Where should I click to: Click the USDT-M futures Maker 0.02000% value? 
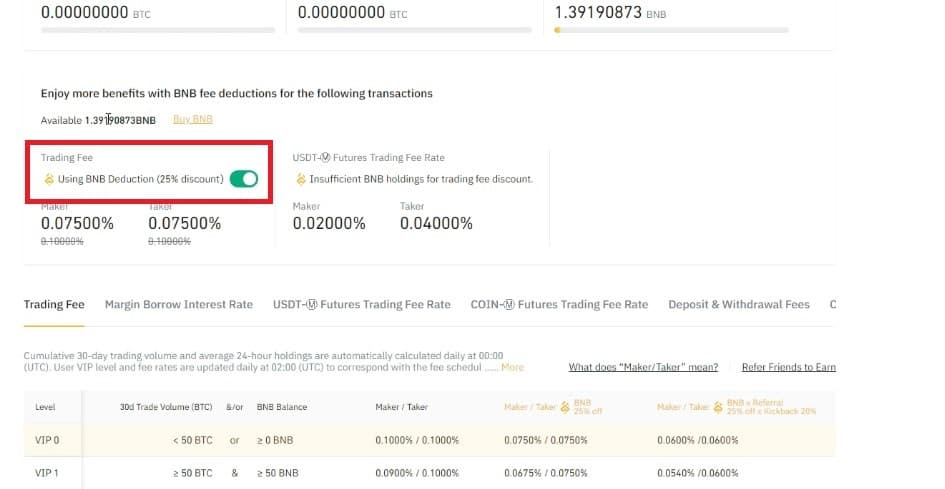click(329, 223)
